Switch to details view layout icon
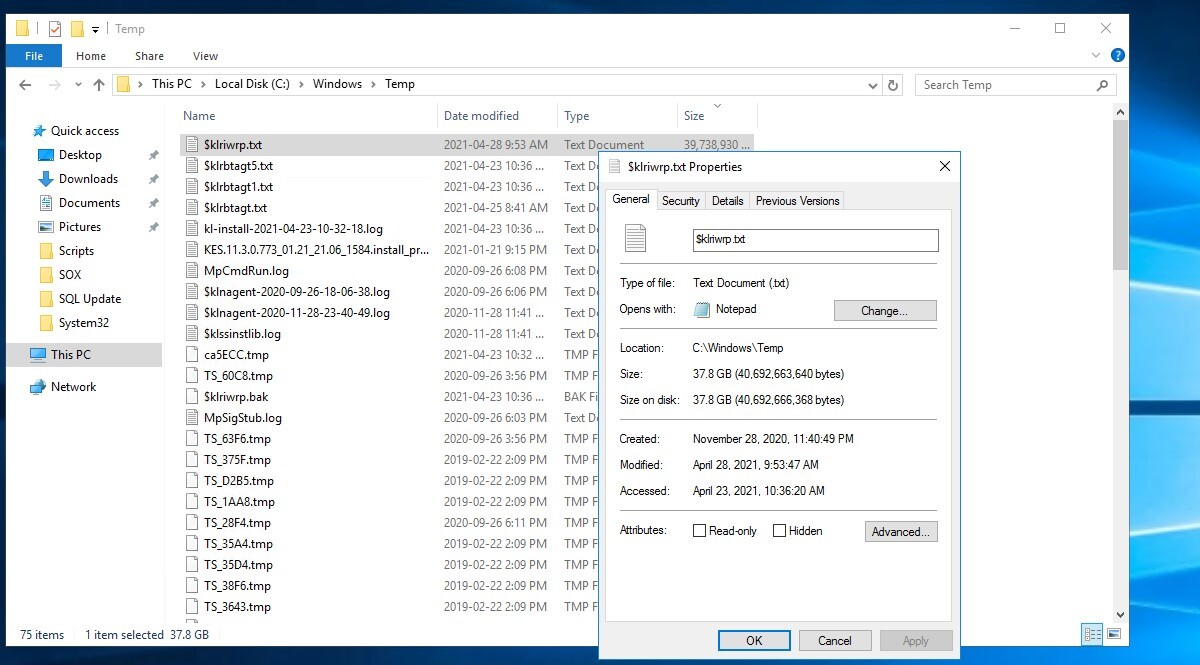1200x665 pixels. click(1092, 634)
